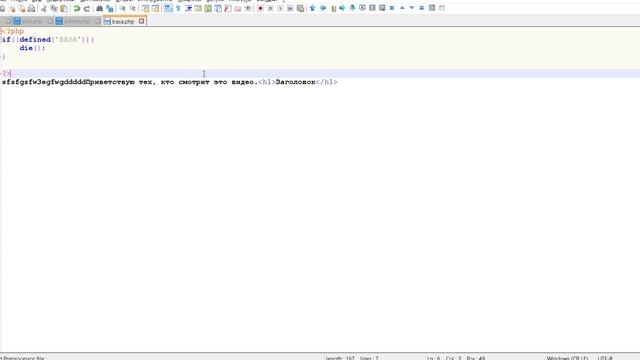Click the blue right-arrow plugin icon
The image size is (640, 360).
tap(342, 8)
